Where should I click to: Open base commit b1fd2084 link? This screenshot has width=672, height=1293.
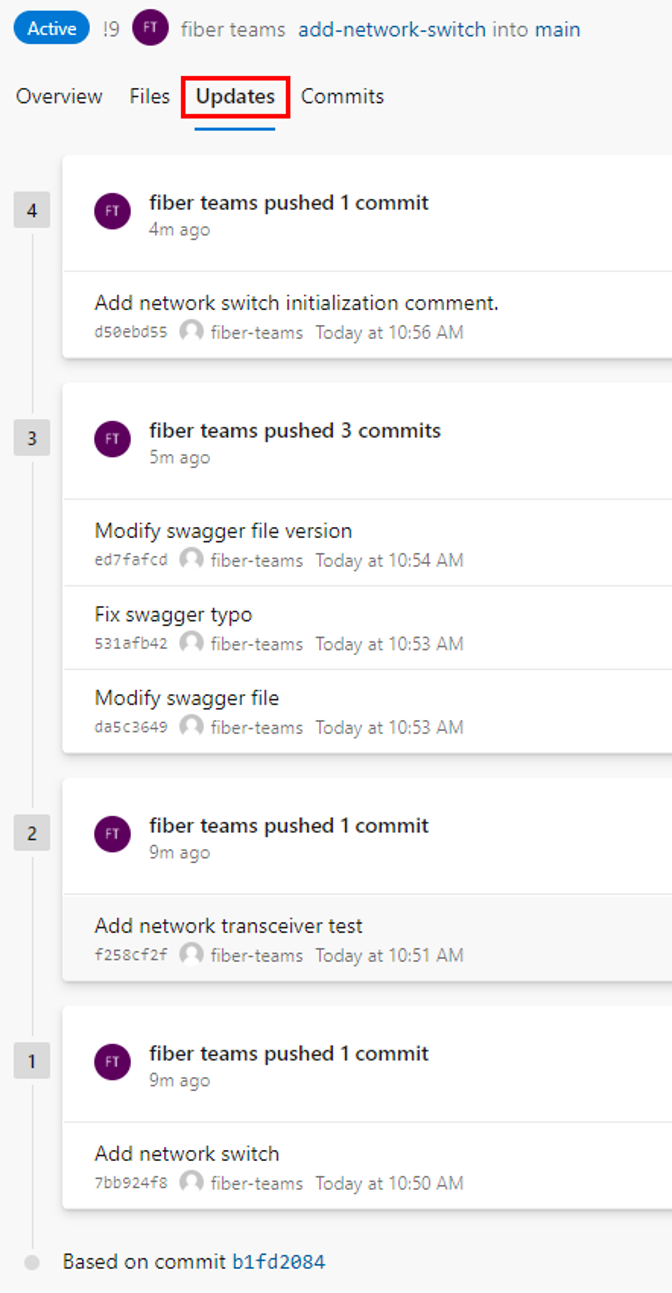click(278, 1262)
